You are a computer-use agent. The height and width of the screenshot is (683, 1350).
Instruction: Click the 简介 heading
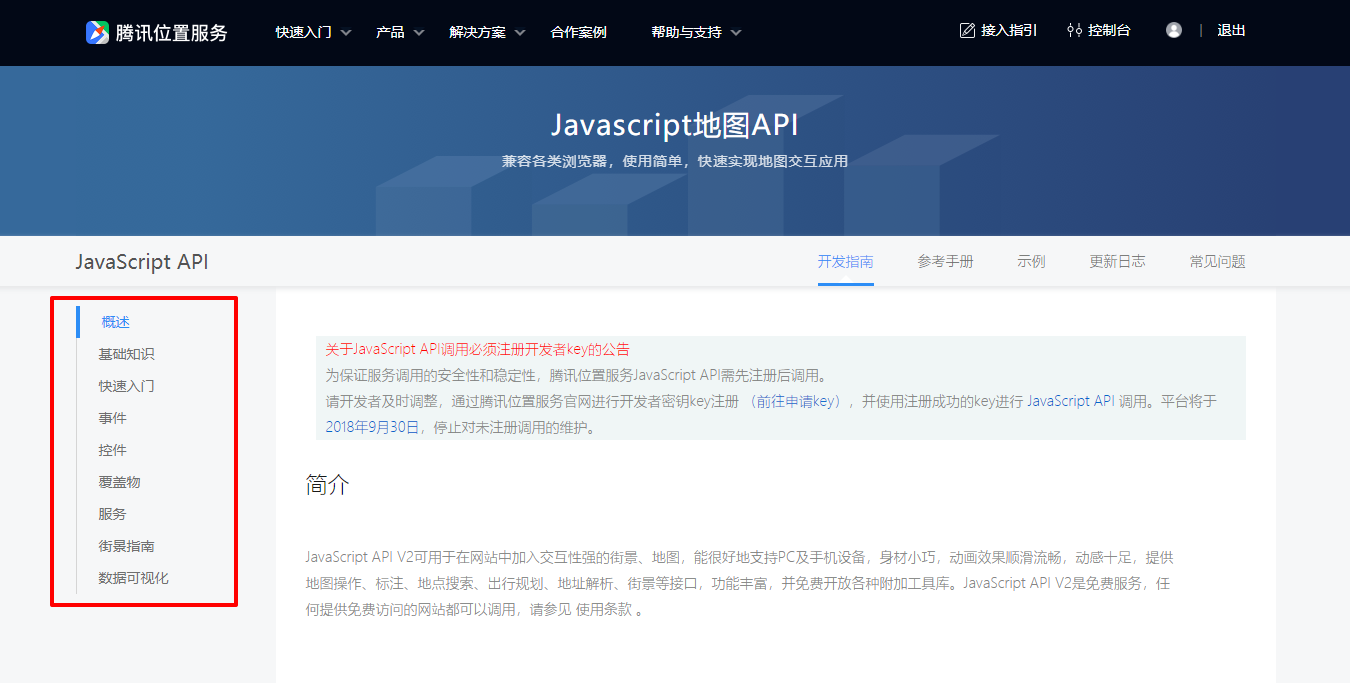pyautogui.click(x=327, y=486)
